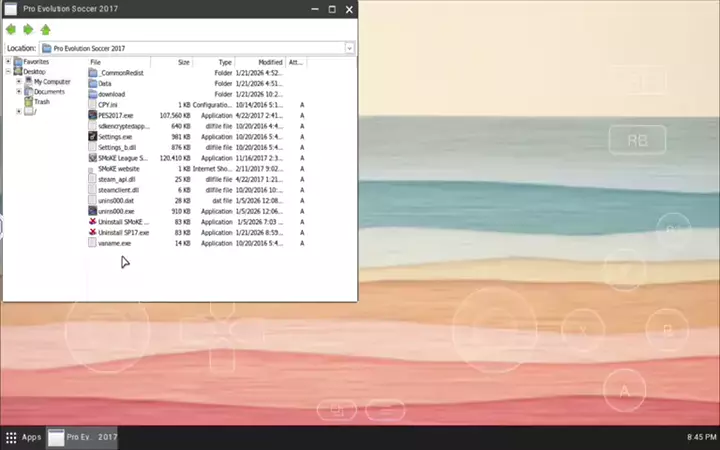Click the green Back arrow
This screenshot has width=720, height=450.
click(11, 30)
